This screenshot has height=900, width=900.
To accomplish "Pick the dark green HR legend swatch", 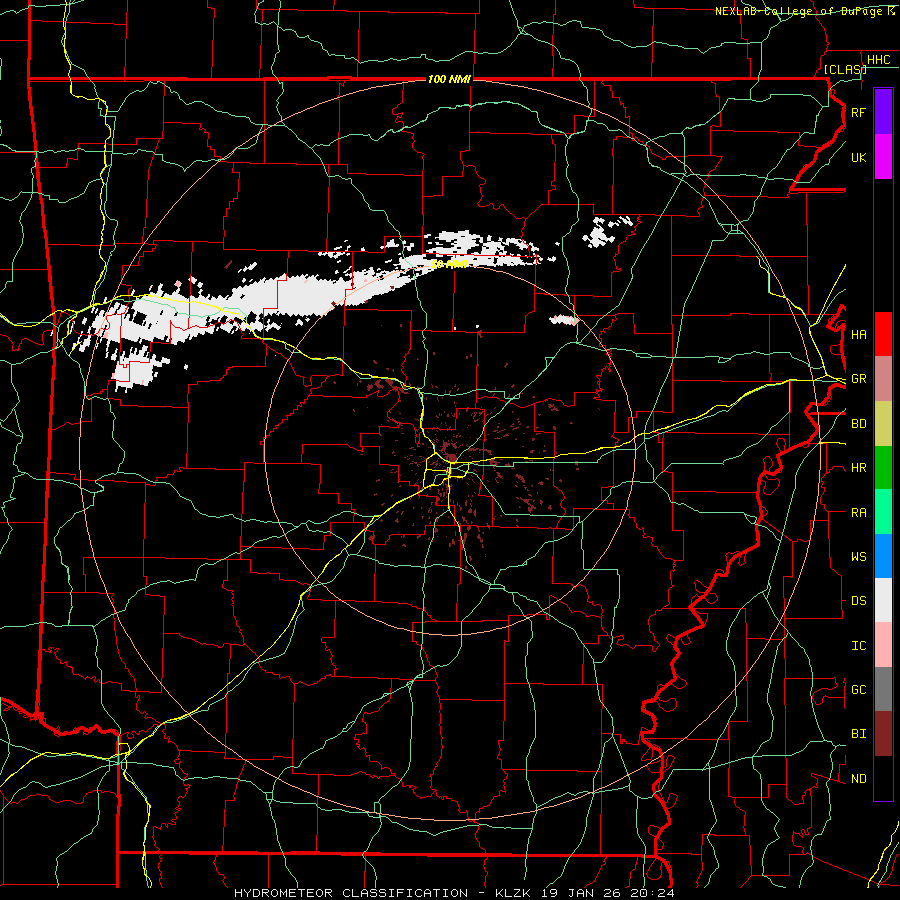I will (883, 468).
